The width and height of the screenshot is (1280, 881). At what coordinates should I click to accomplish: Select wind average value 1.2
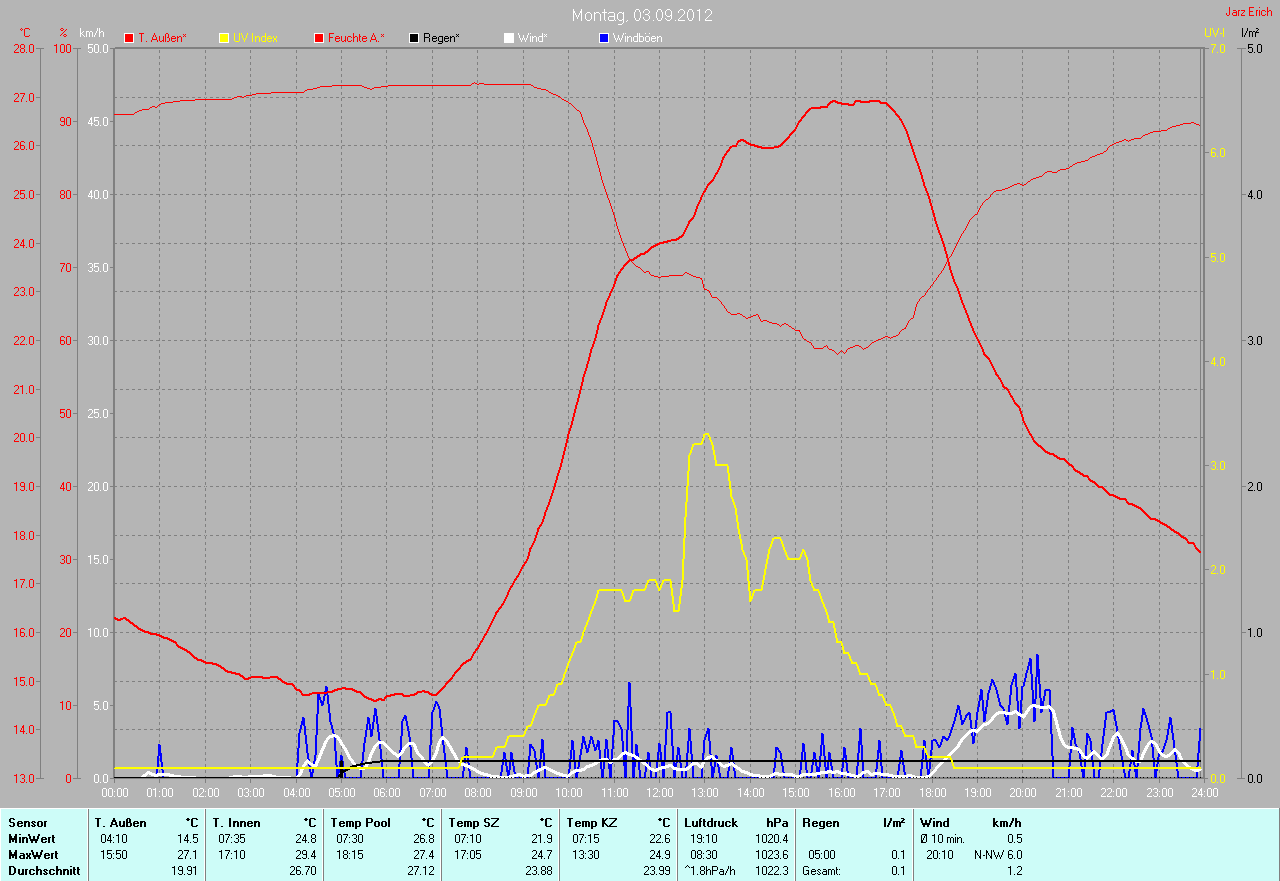1014,871
